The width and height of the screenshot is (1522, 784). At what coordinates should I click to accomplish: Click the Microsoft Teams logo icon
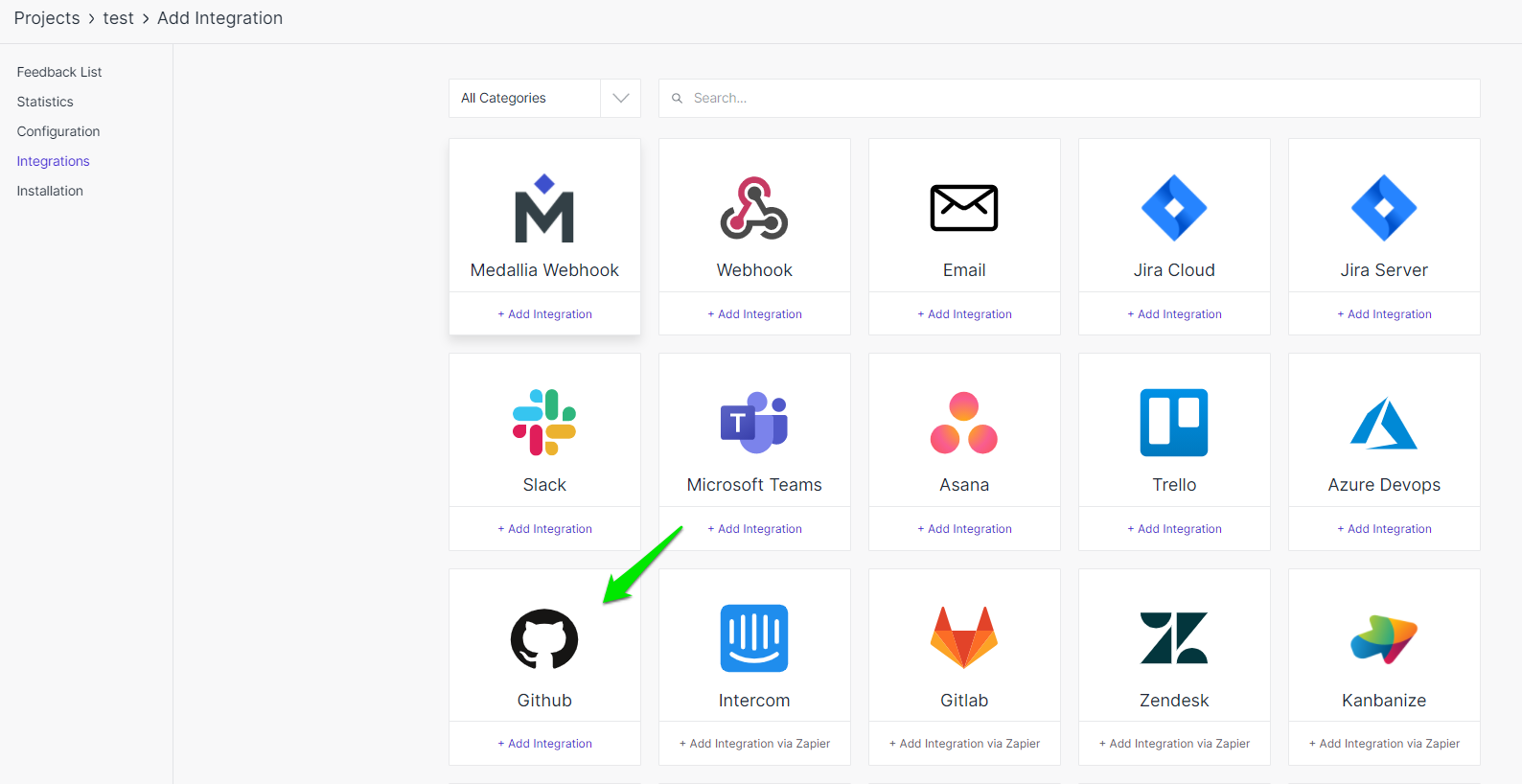click(x=754, y=423)
